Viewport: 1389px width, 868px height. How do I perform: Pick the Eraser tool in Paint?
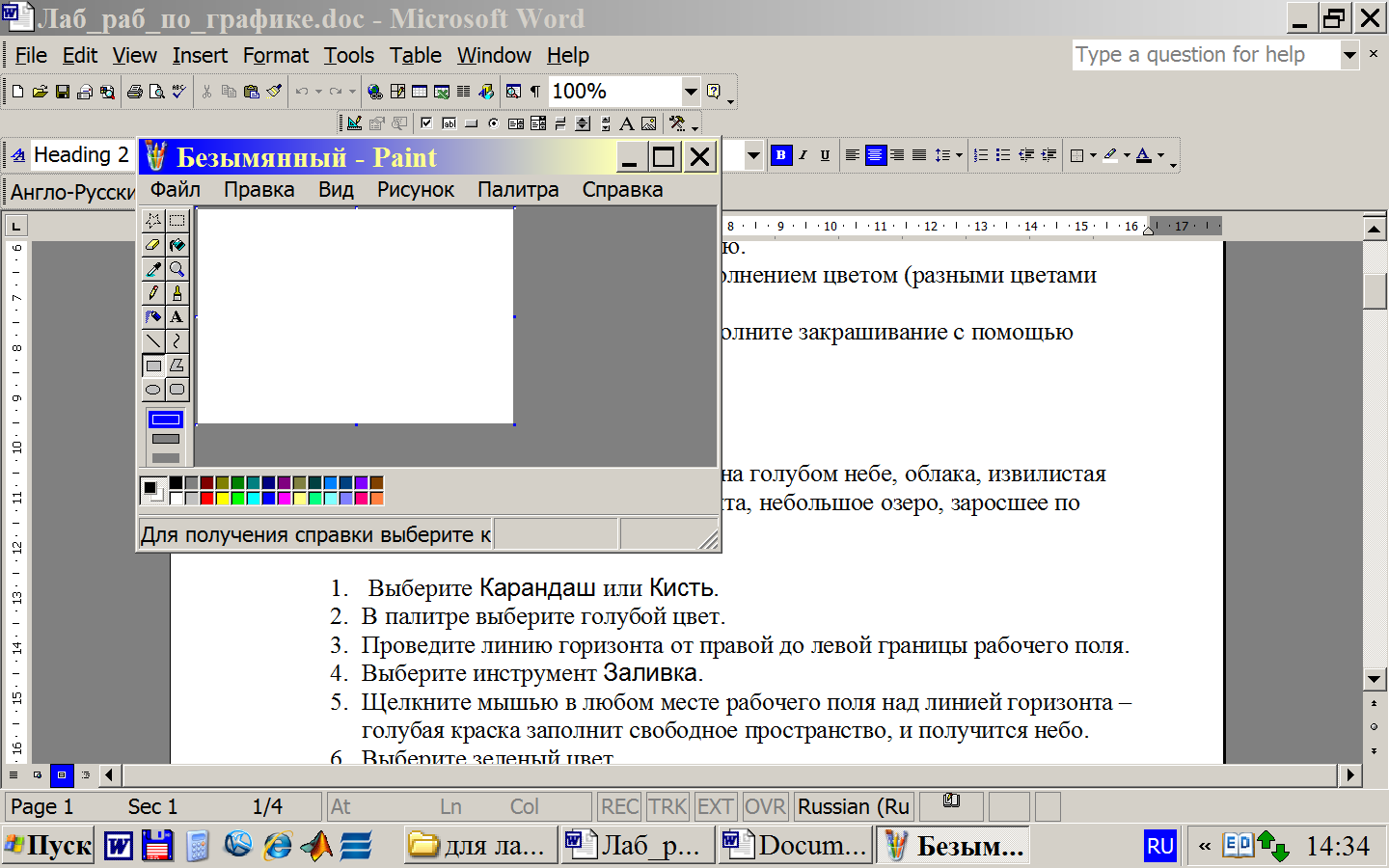click(153, 245)
